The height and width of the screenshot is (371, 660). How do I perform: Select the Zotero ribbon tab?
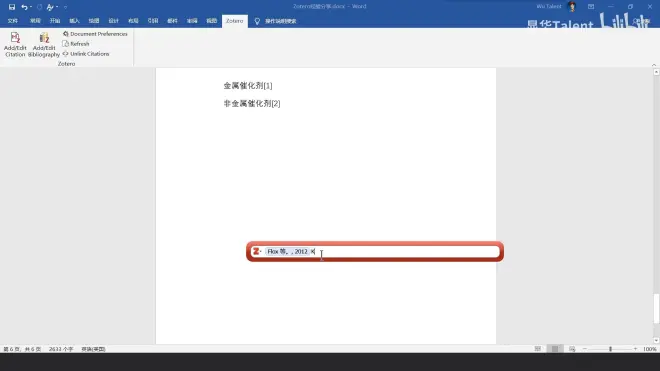[234, 21]
